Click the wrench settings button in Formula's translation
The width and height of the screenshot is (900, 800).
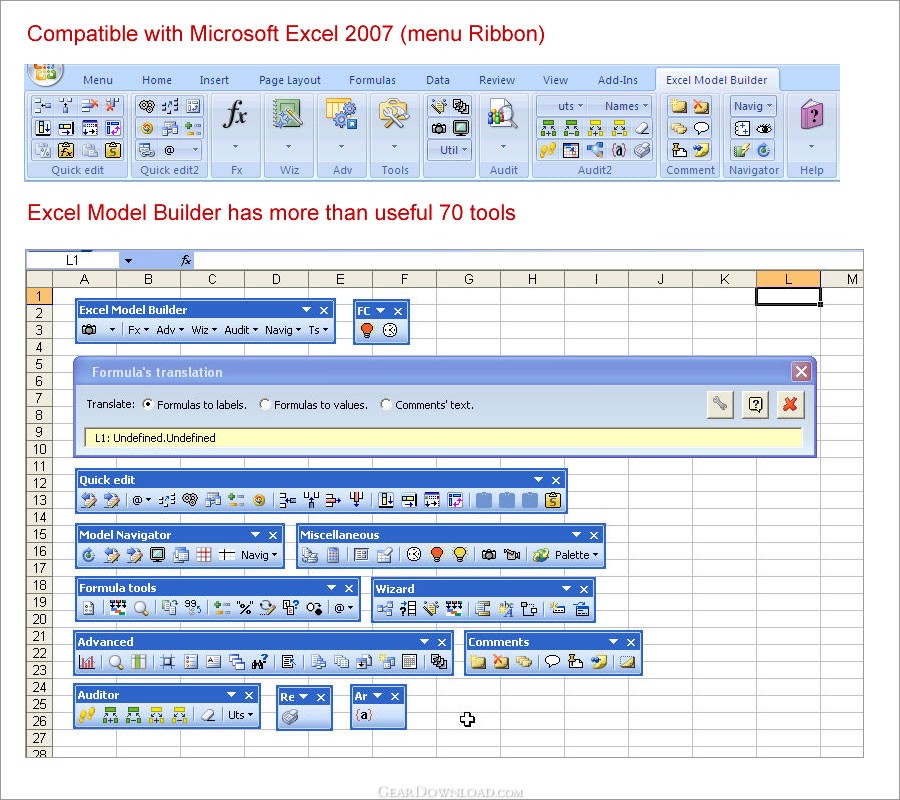point(720,405)
